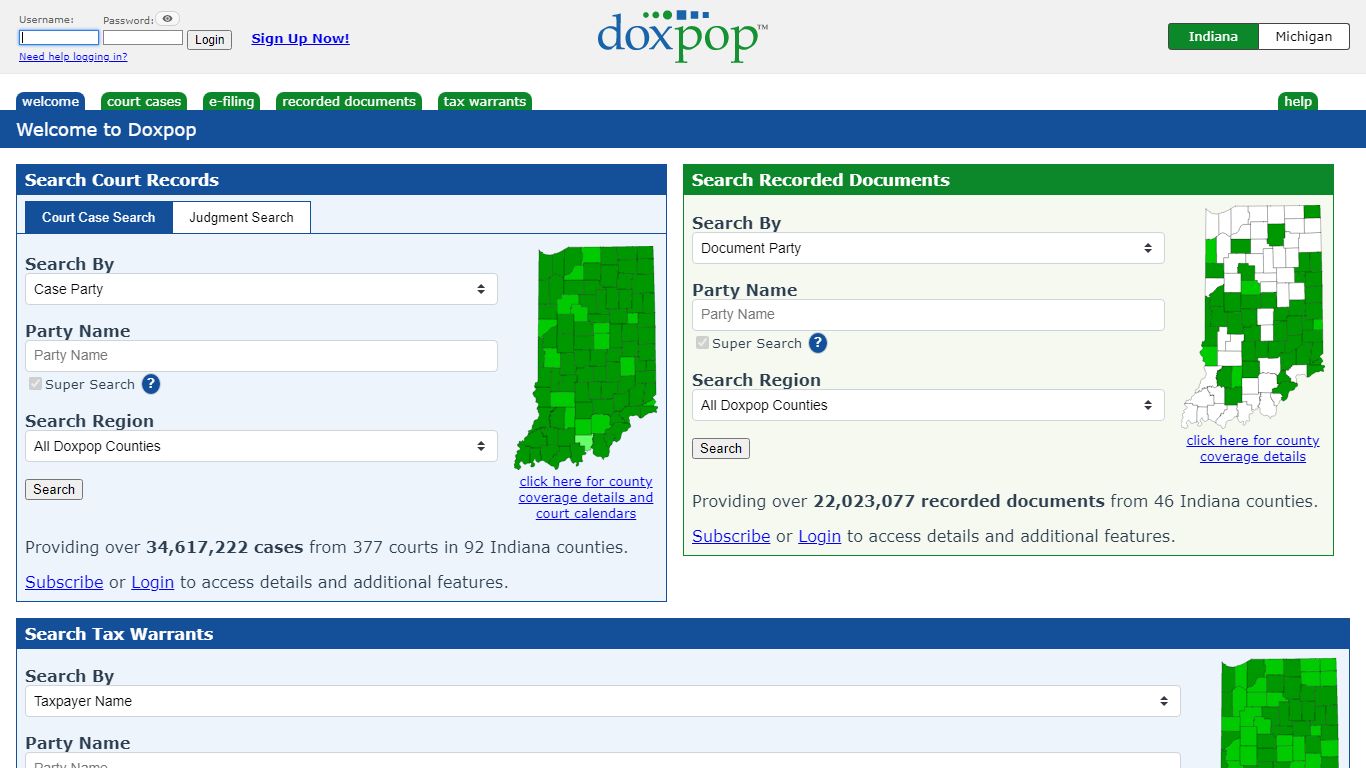Screen dimensions: 1366x768
Task: Click the recorded documents Super Search help icon
Action: click(817, 343)
